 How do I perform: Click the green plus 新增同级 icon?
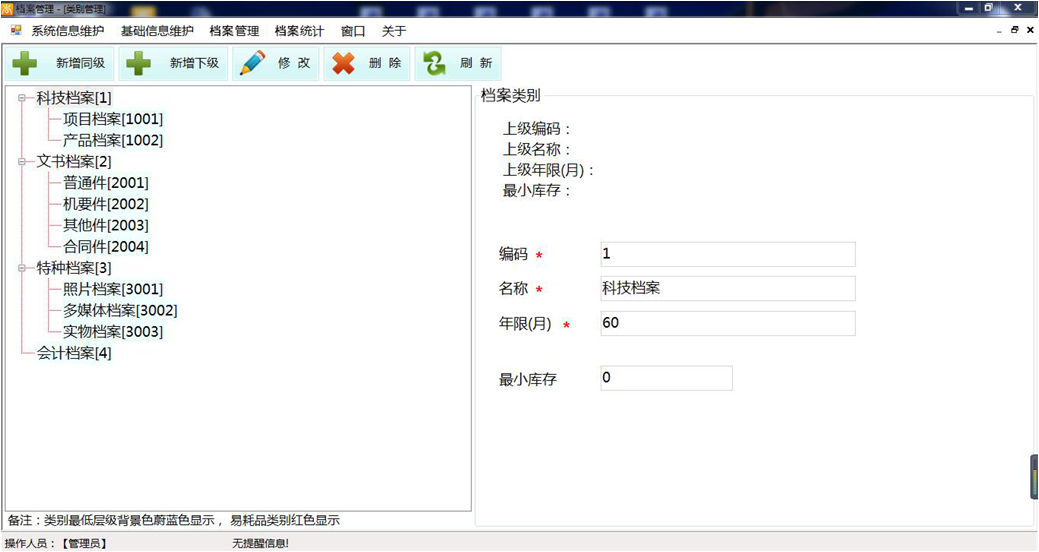point(25,63)
